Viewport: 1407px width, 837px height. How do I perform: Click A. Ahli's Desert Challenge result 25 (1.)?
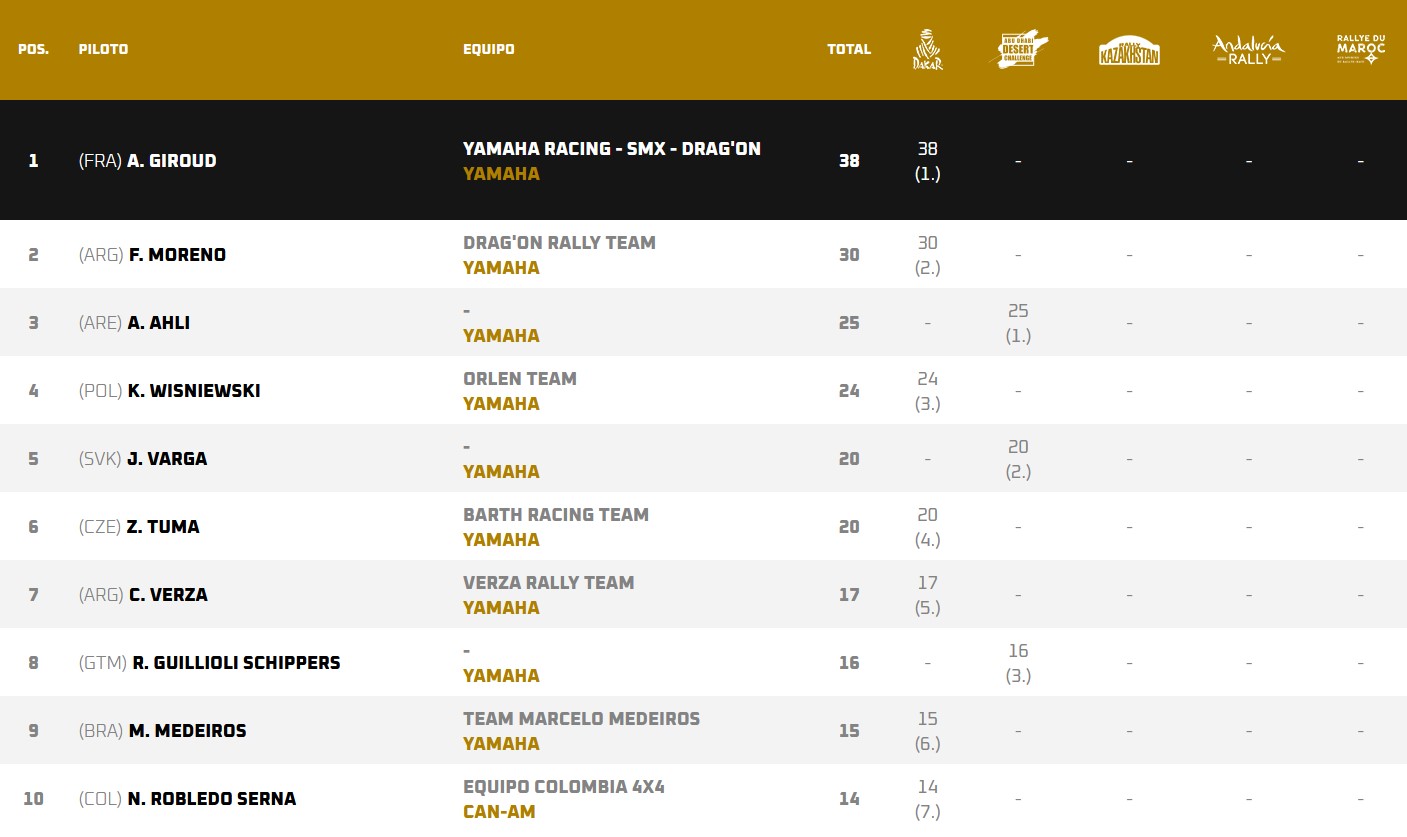pyautogui.click(x=1018, y=323)
